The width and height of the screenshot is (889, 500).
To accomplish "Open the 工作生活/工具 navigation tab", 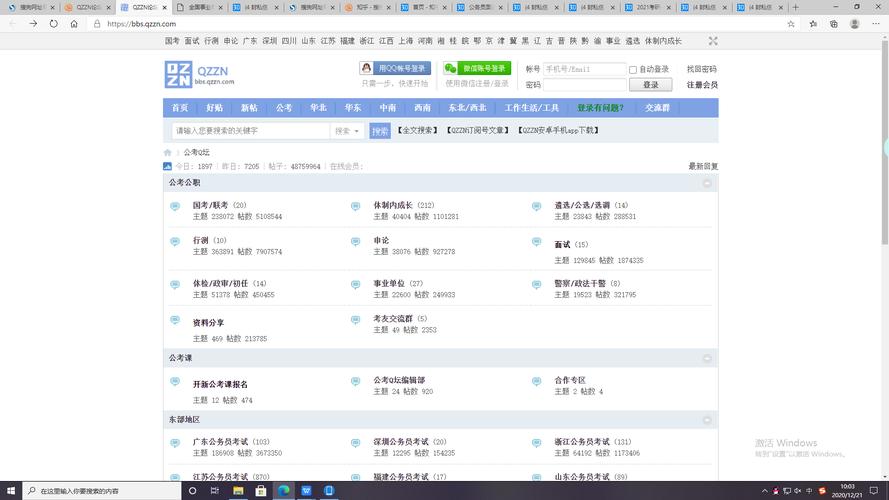I will click(532, 108).
